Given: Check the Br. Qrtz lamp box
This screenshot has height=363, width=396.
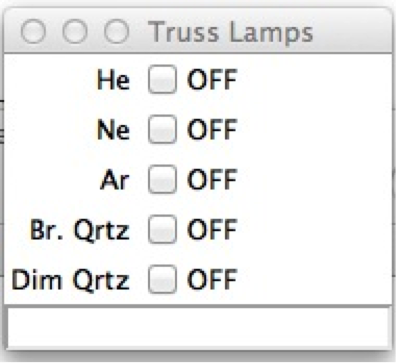Looking at the screenshot, I should pyautogui.click(x=162, y=229).
